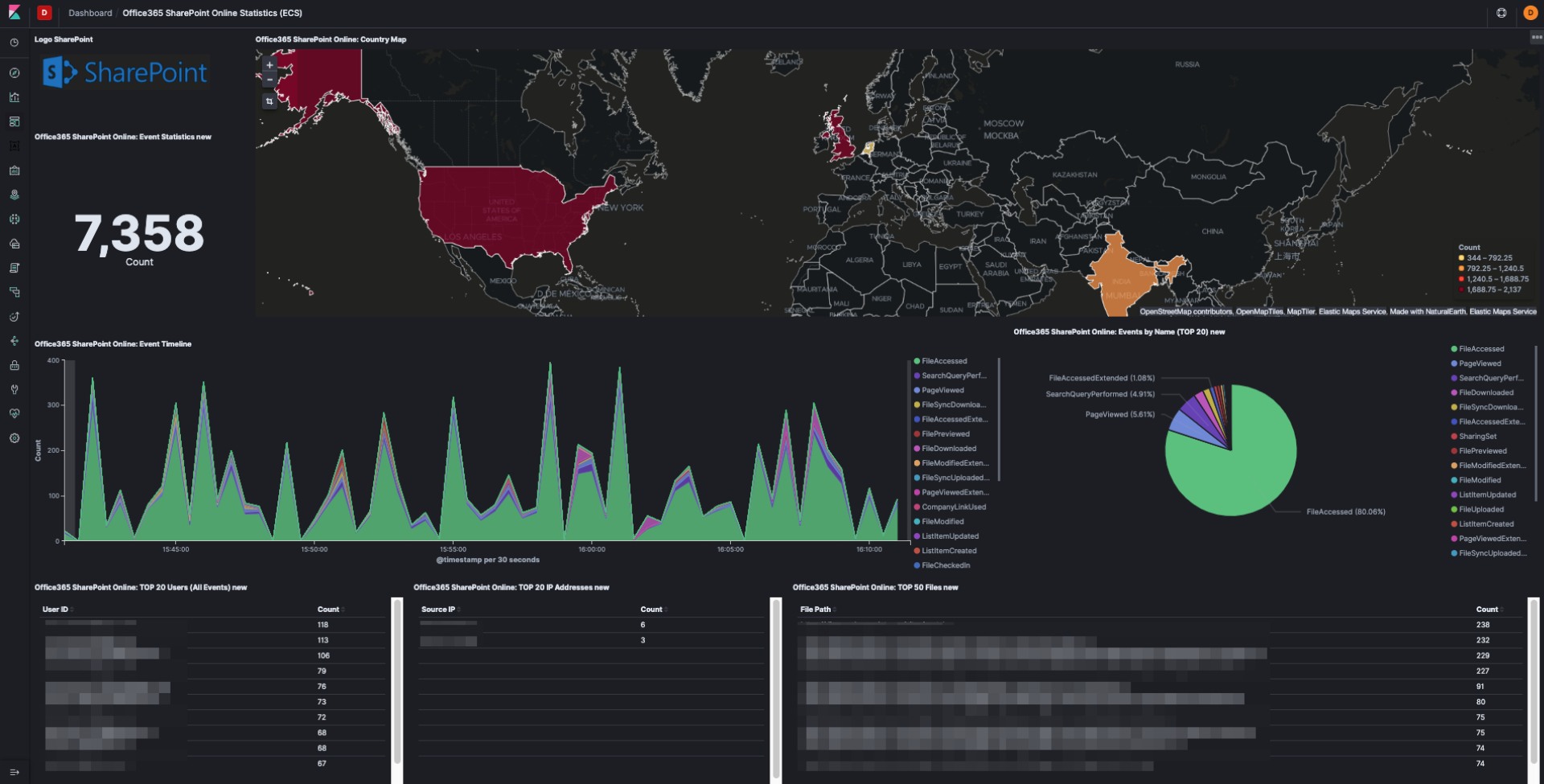Open Management via the gear sidebar icon
1544x784 pixels.
14,438
